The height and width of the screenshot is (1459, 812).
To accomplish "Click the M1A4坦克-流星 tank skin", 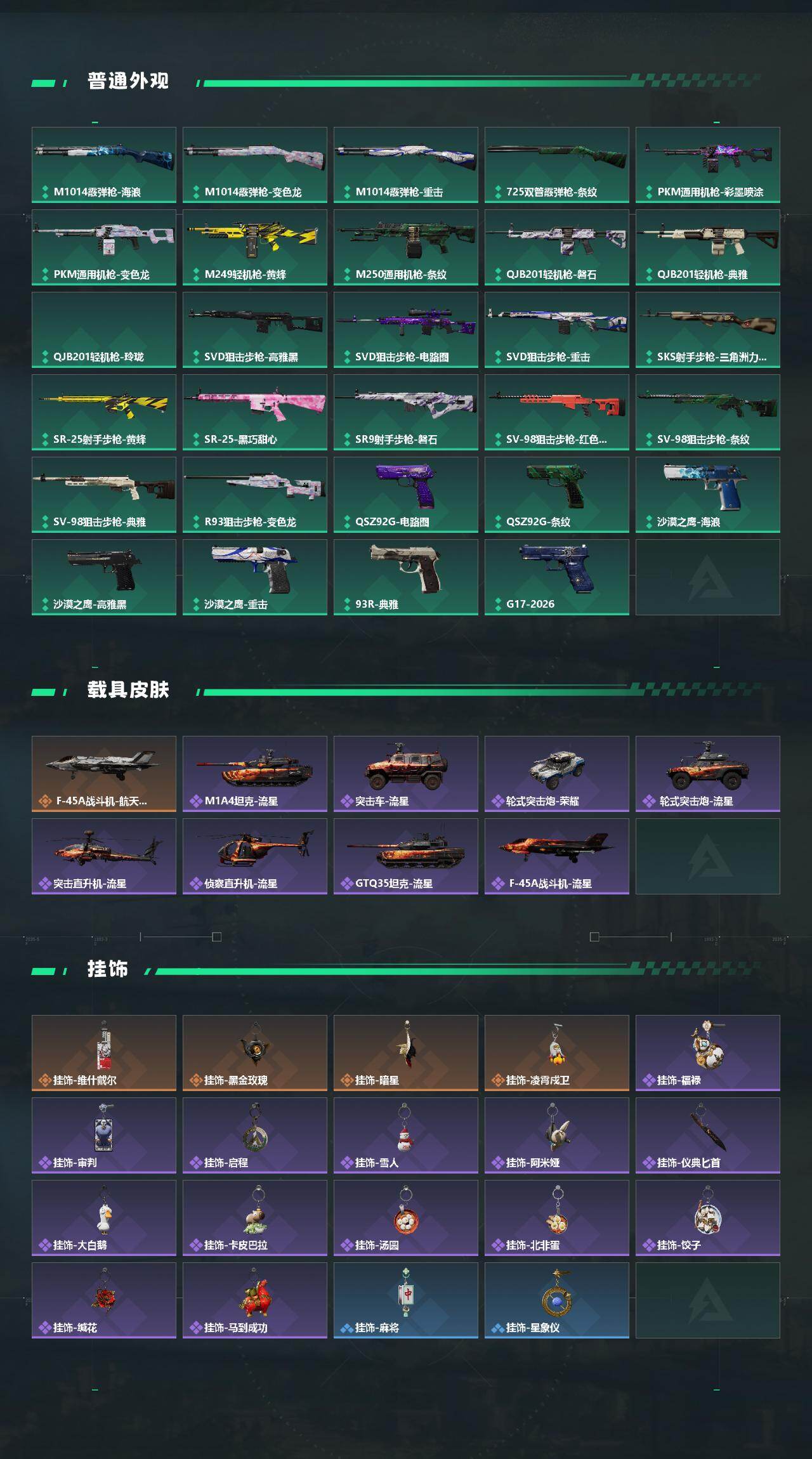I will pyautogui.click(x=255, y=774).
